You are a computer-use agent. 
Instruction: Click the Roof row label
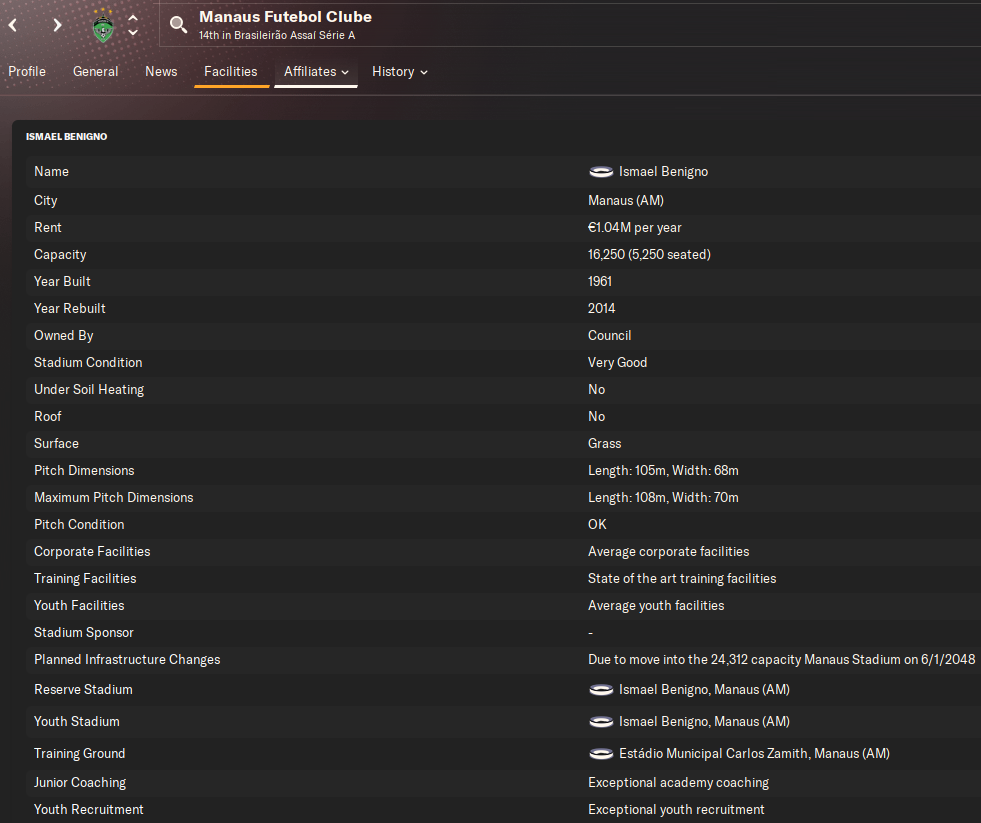48,416
